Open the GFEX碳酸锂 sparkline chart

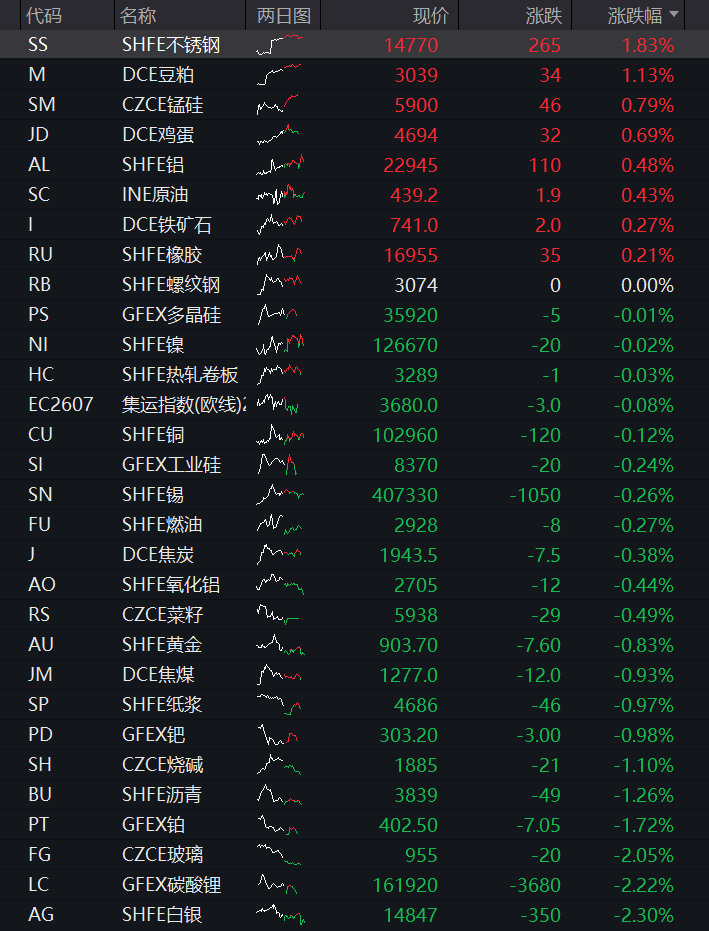click(277, 885)
